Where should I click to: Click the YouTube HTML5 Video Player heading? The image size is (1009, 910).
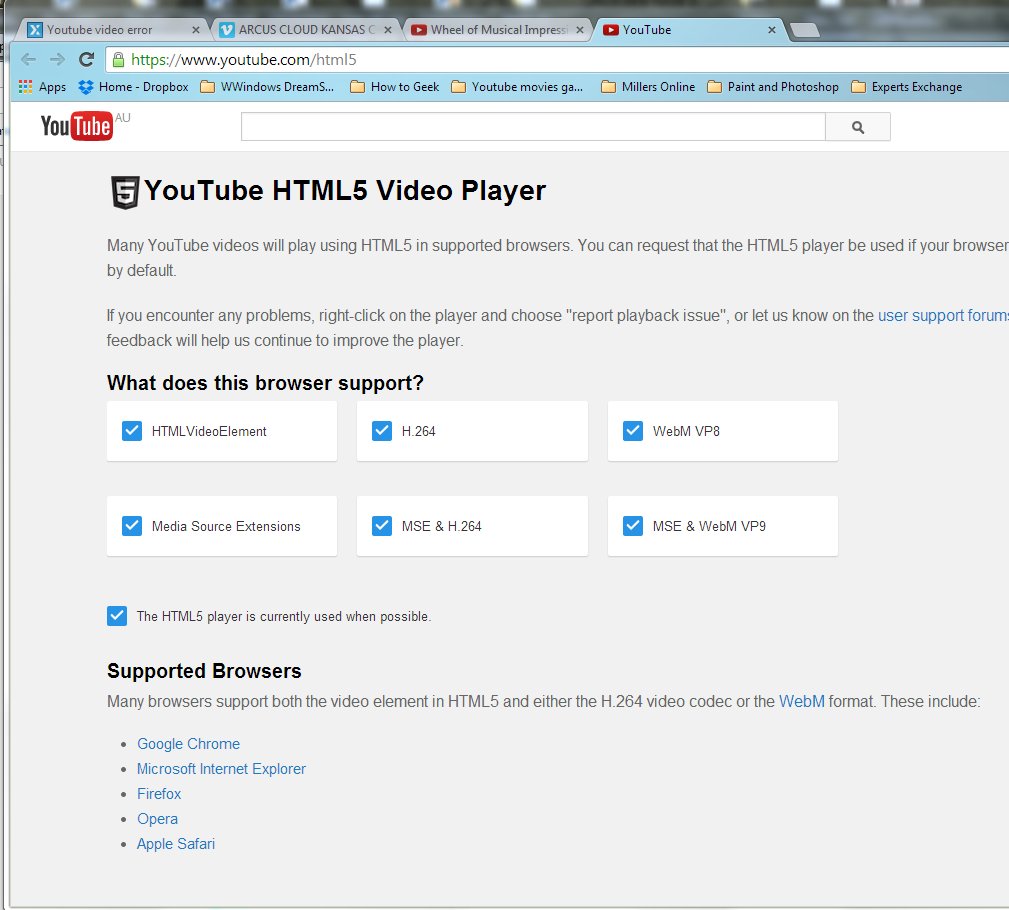(x=345, y=191)
